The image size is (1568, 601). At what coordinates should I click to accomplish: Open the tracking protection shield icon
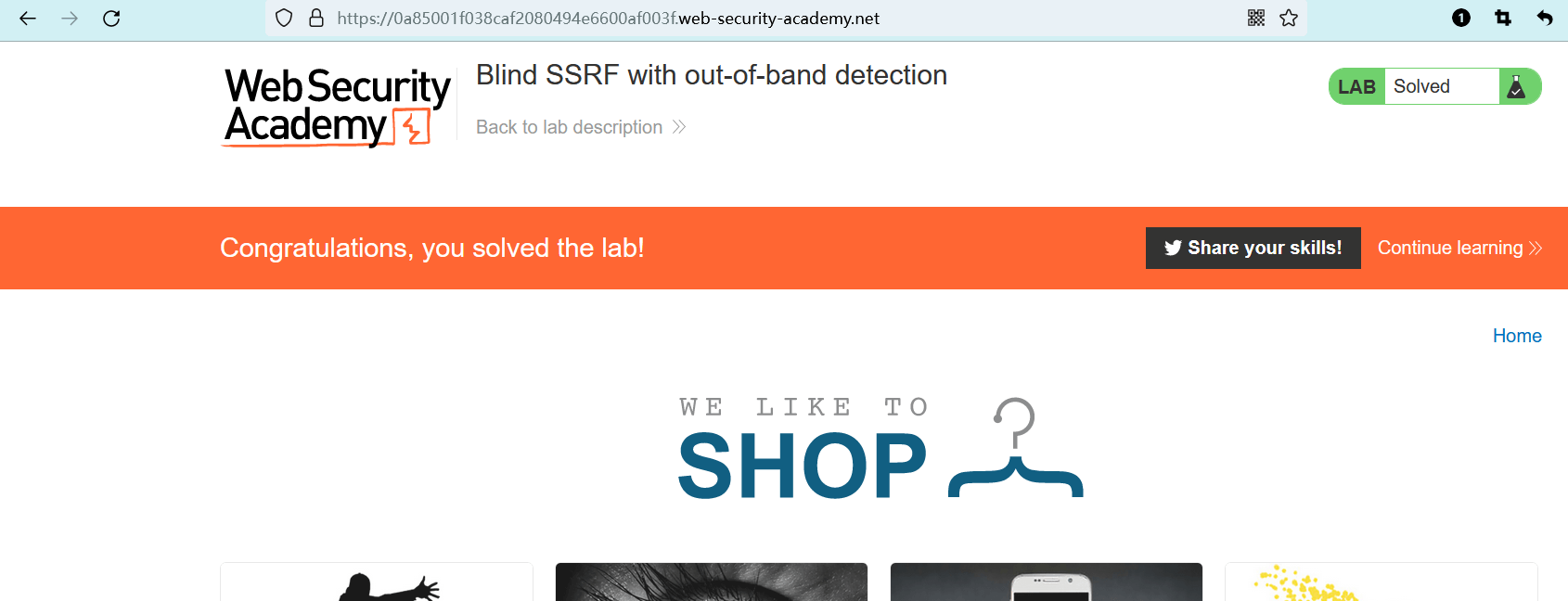(285, 19)
